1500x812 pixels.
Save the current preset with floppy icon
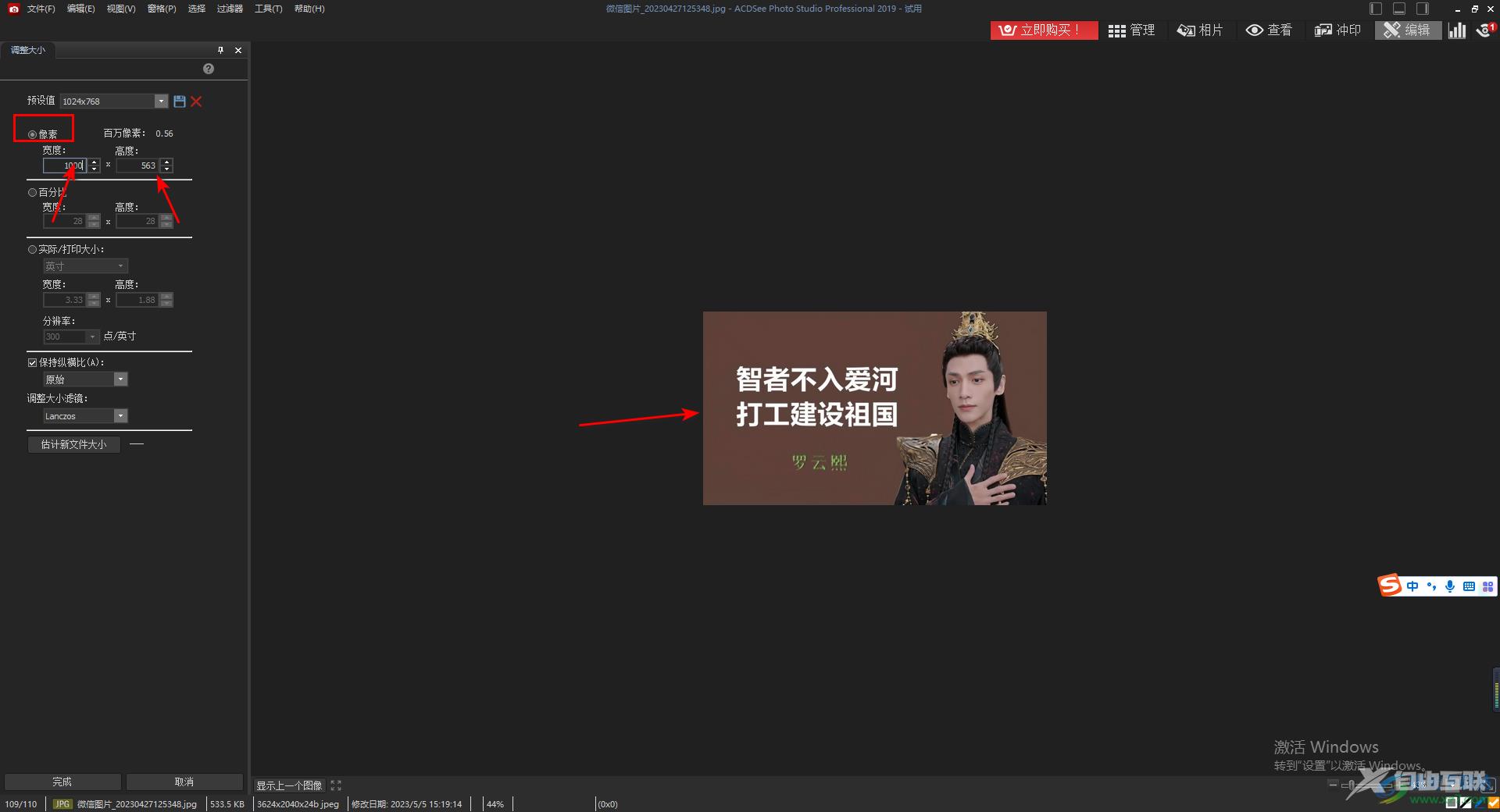coord(180,101)
